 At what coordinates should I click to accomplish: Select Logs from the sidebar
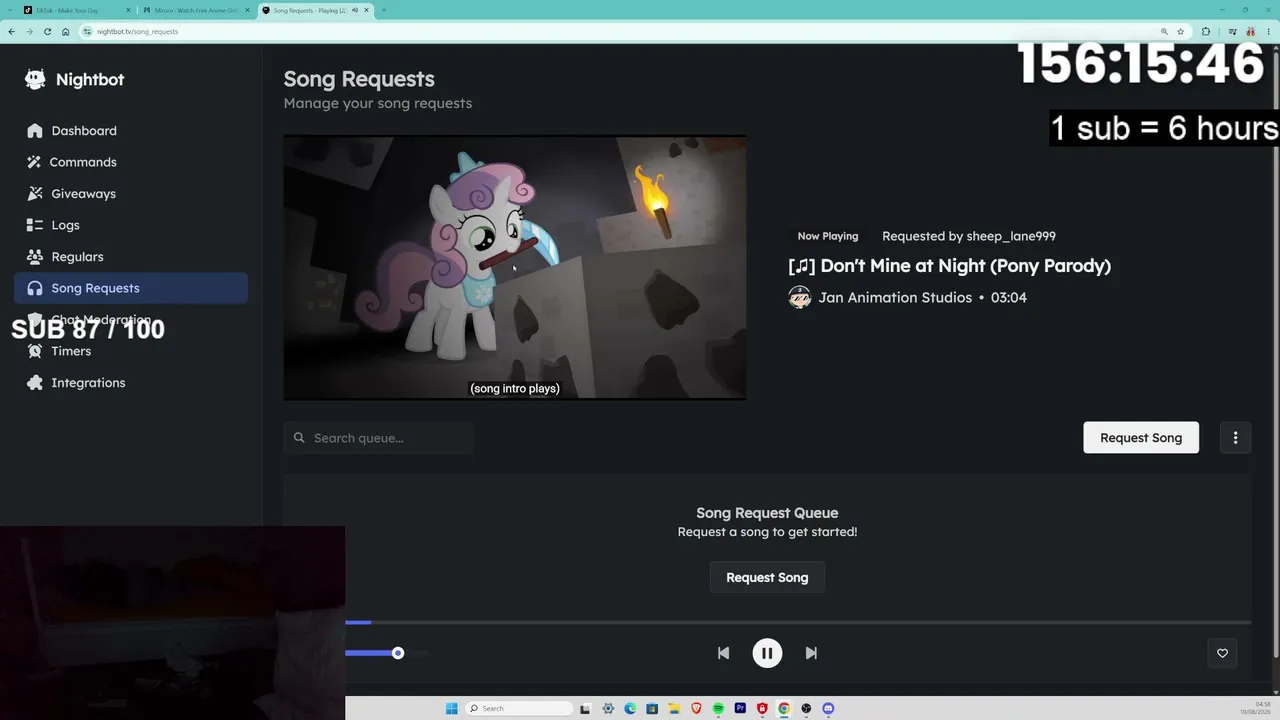131,225
